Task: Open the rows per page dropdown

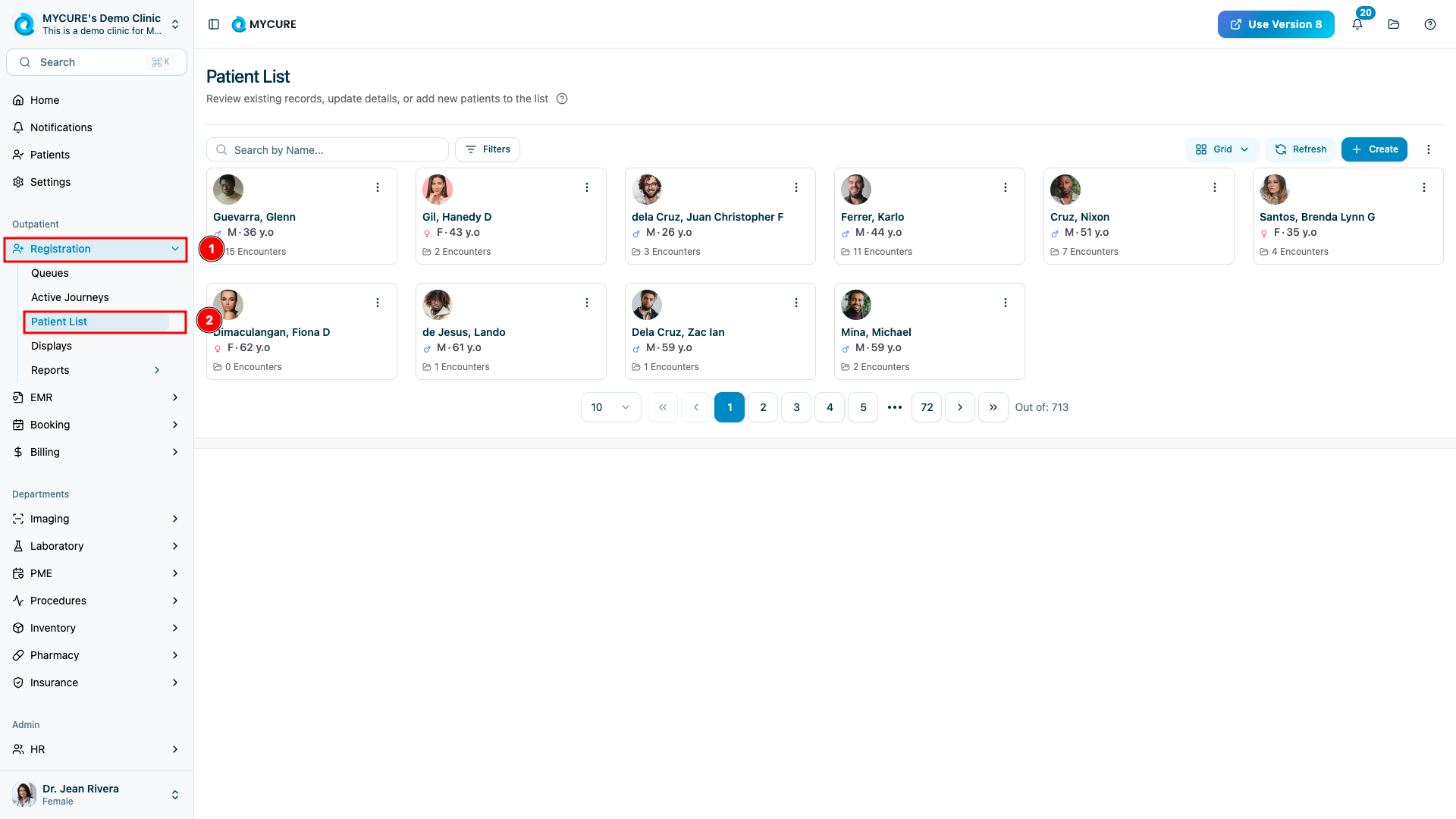Action: click(610, 407)
